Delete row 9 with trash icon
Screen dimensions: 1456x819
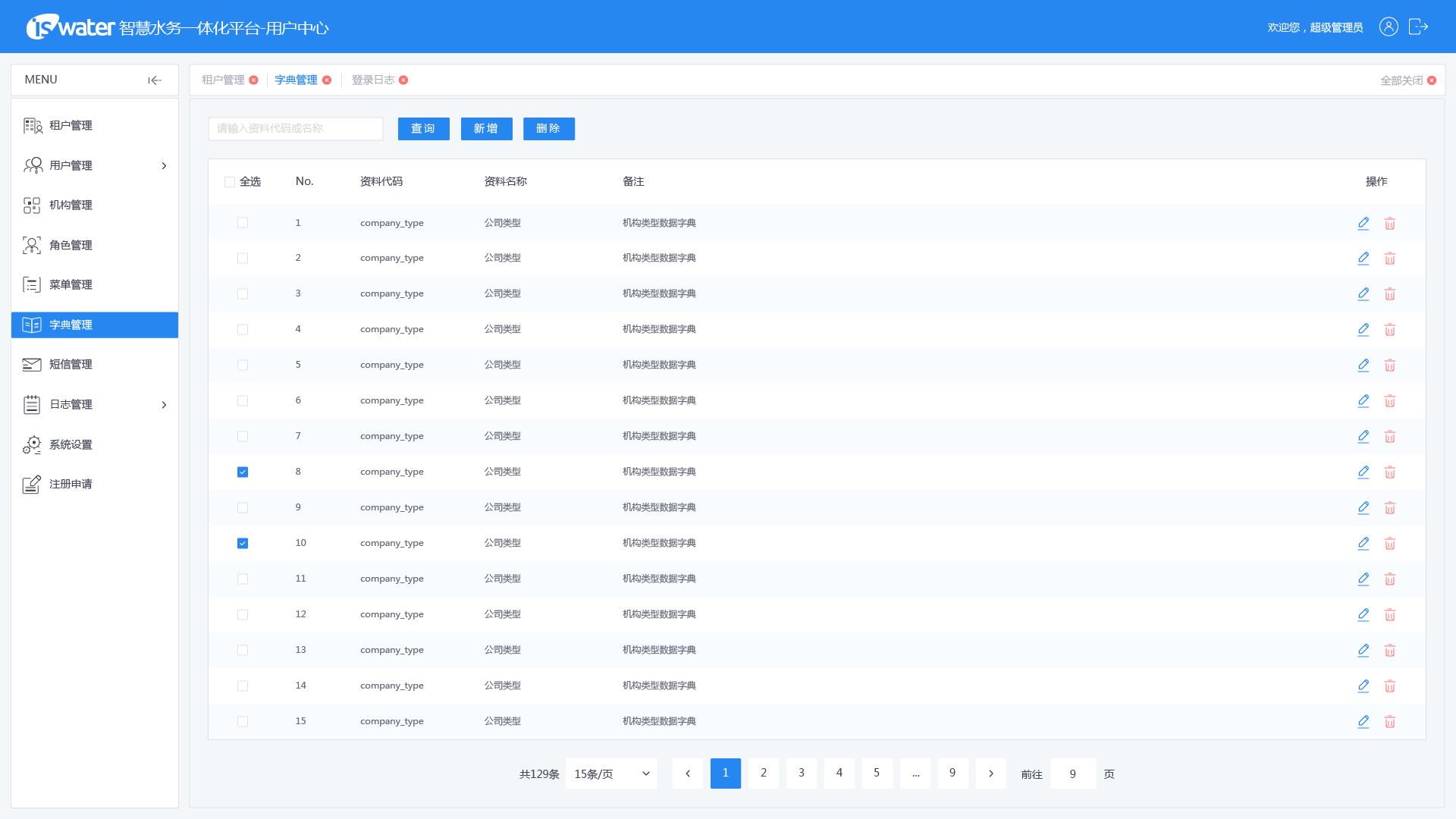1390,508
